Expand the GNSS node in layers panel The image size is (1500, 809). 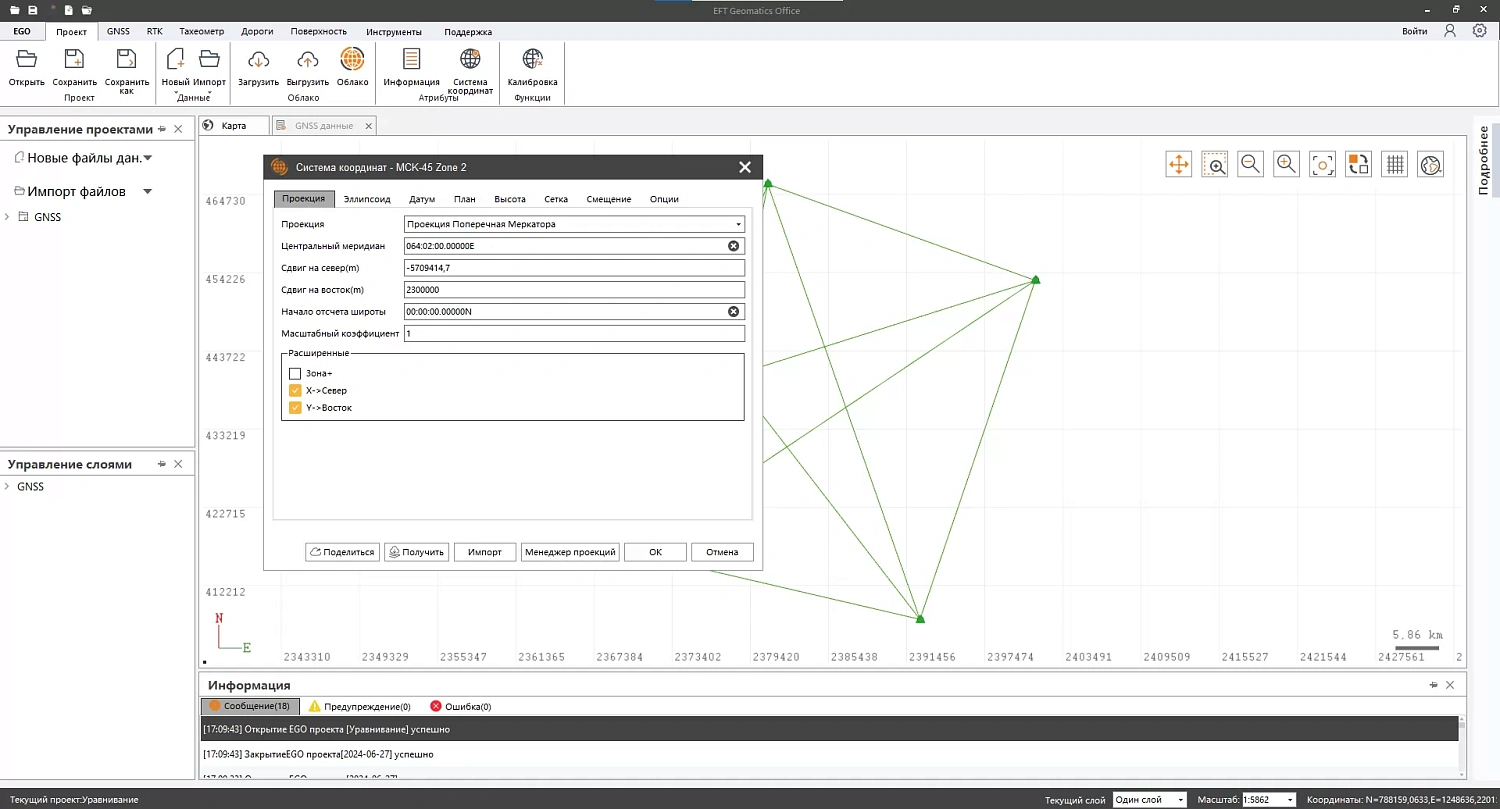click(x=8, y=487)
